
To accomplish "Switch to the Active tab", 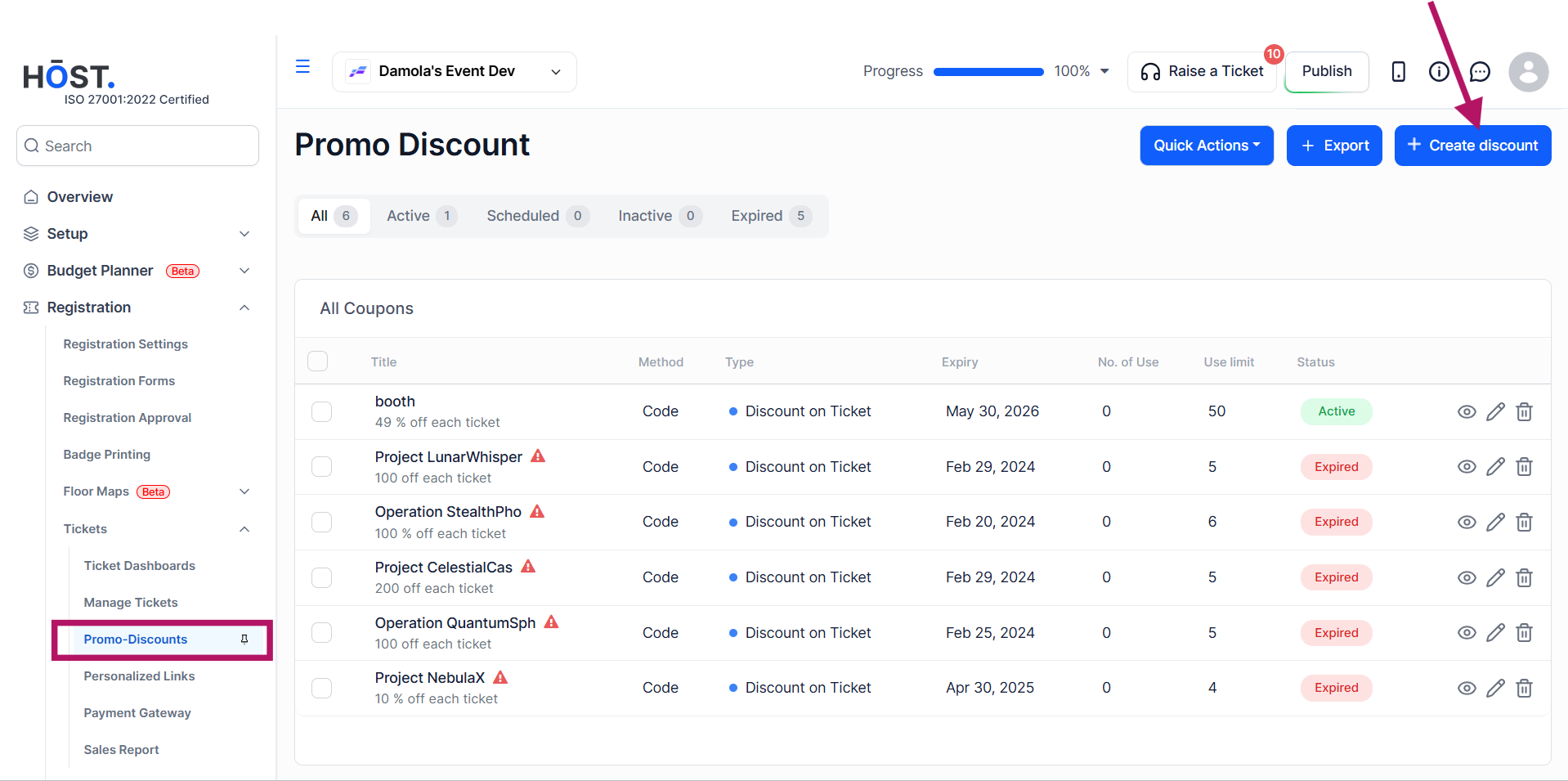I will coord(421,216).
